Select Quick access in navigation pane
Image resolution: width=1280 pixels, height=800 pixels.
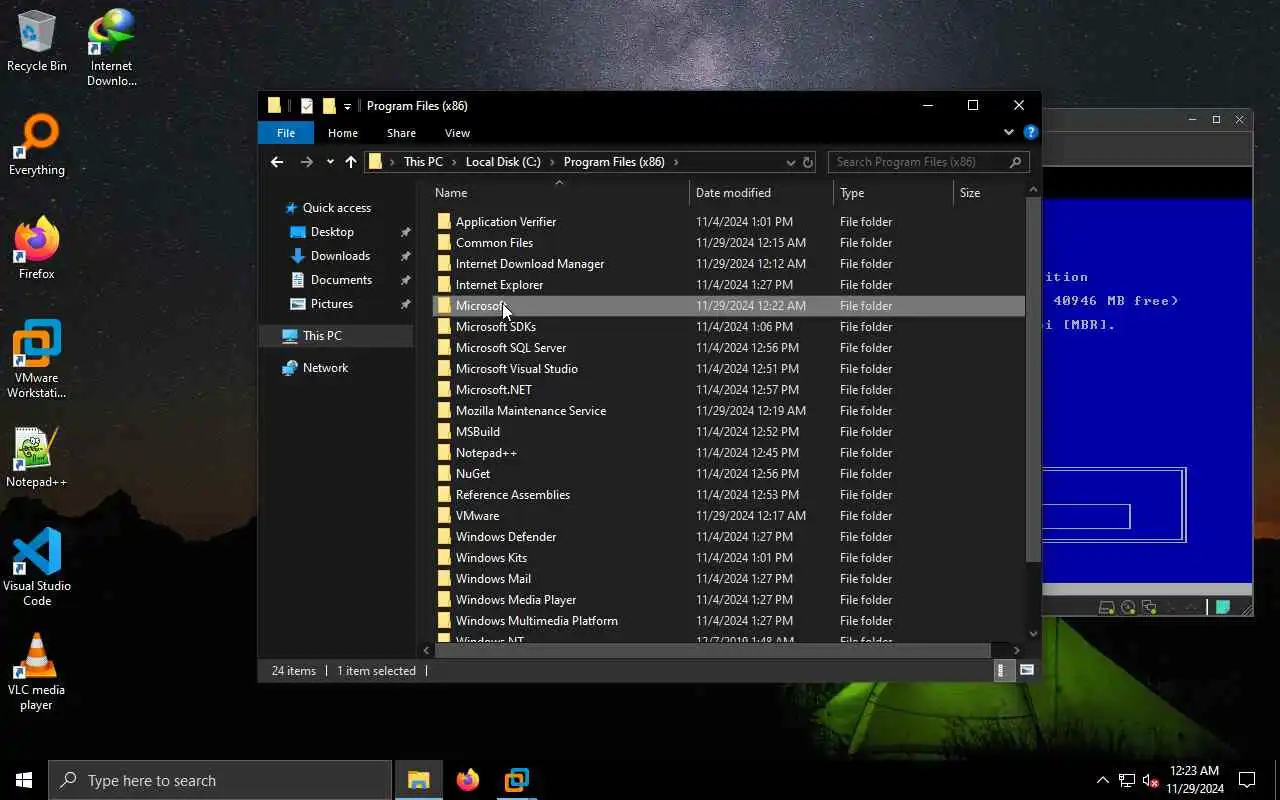point(337,208)
